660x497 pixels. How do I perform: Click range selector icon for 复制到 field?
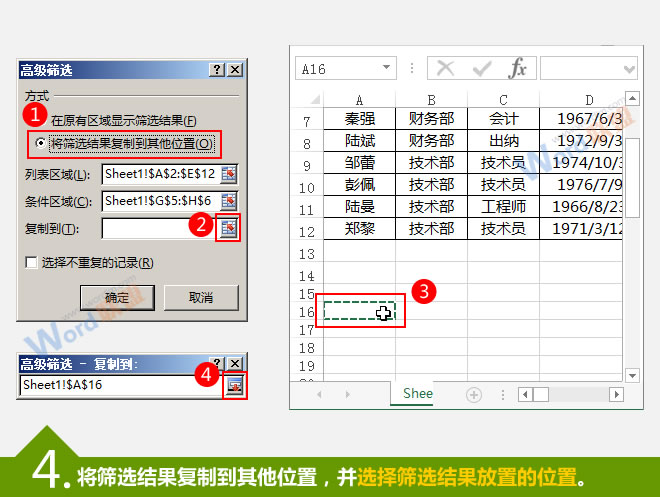[229, 228]
